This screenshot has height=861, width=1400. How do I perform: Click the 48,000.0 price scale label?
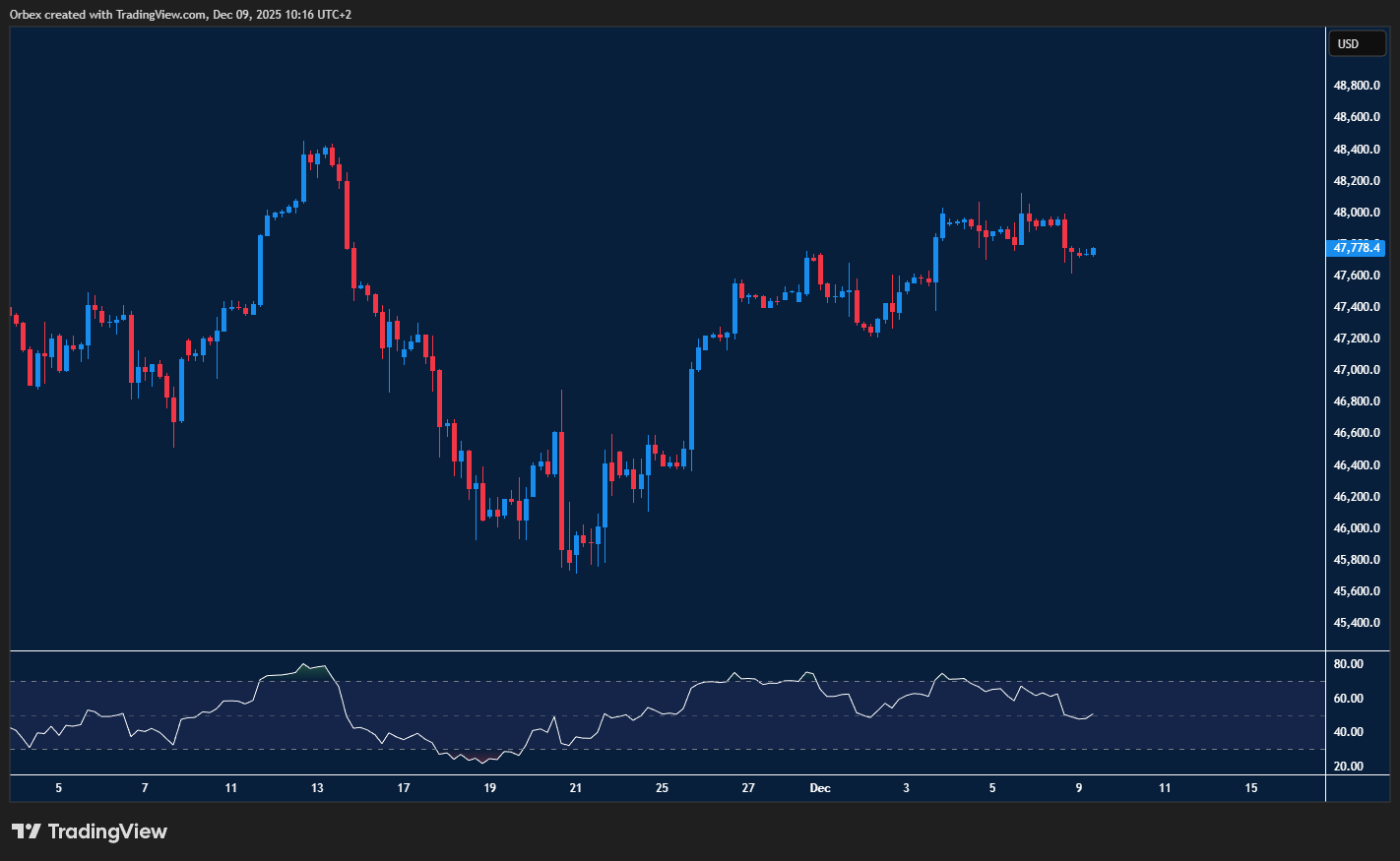pos(1358,212)
